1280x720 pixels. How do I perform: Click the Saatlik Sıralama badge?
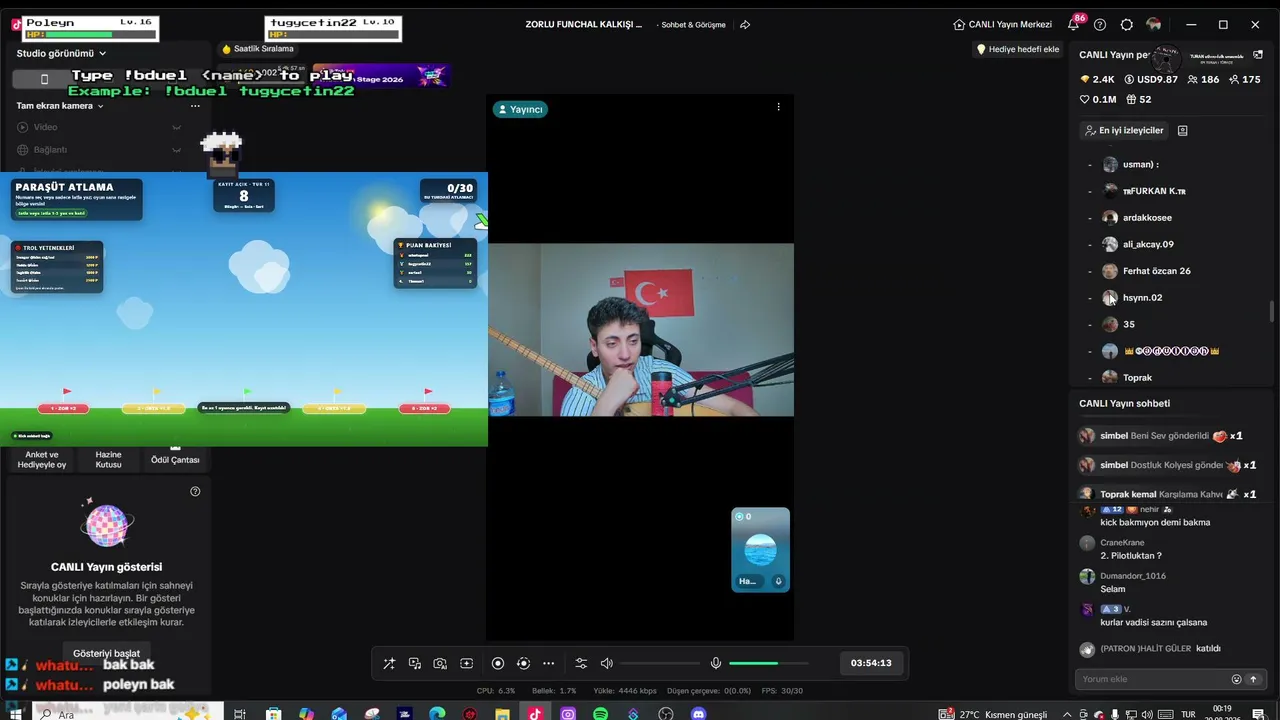[258, 48]
